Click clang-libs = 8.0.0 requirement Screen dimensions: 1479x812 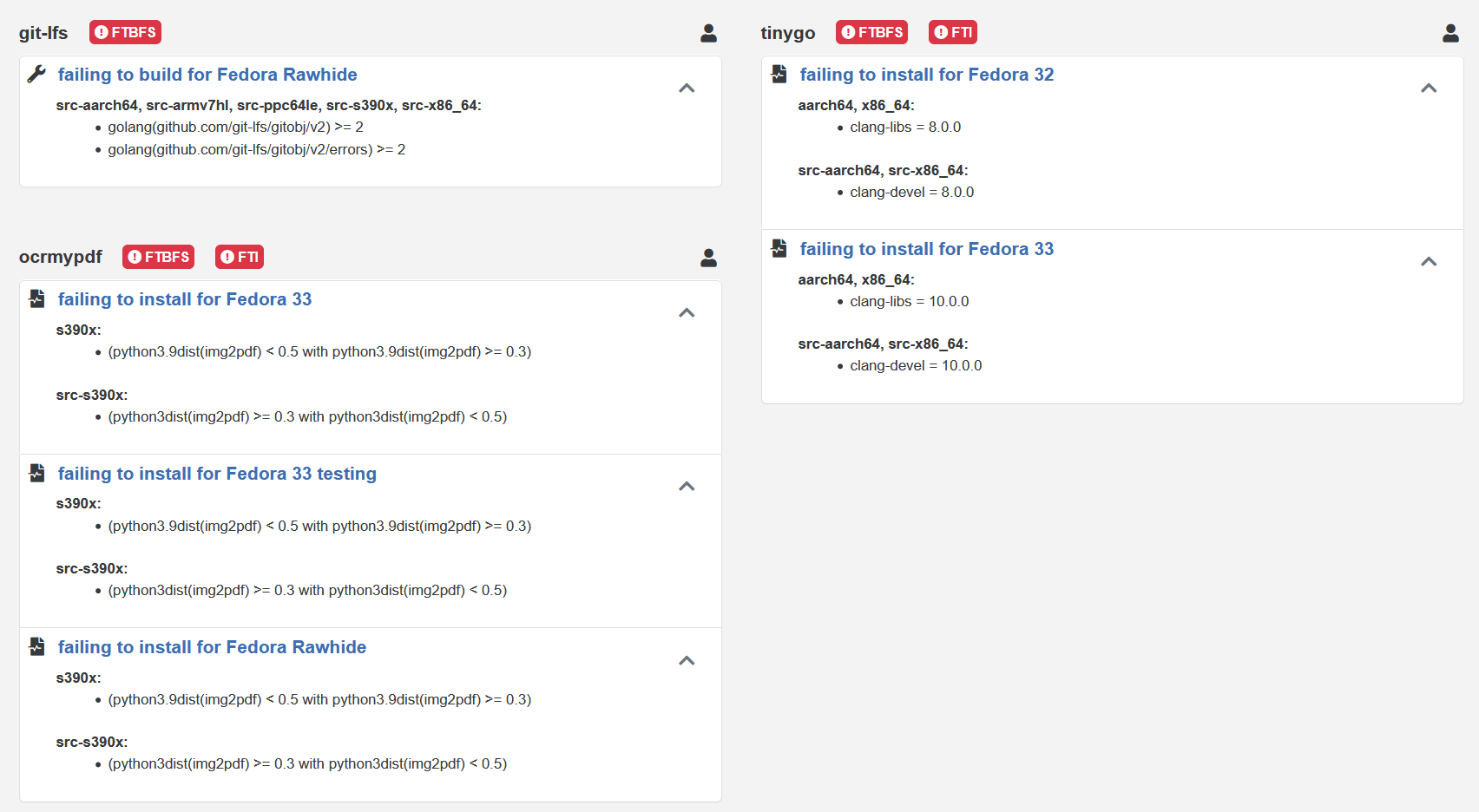(x=905, y=127)
